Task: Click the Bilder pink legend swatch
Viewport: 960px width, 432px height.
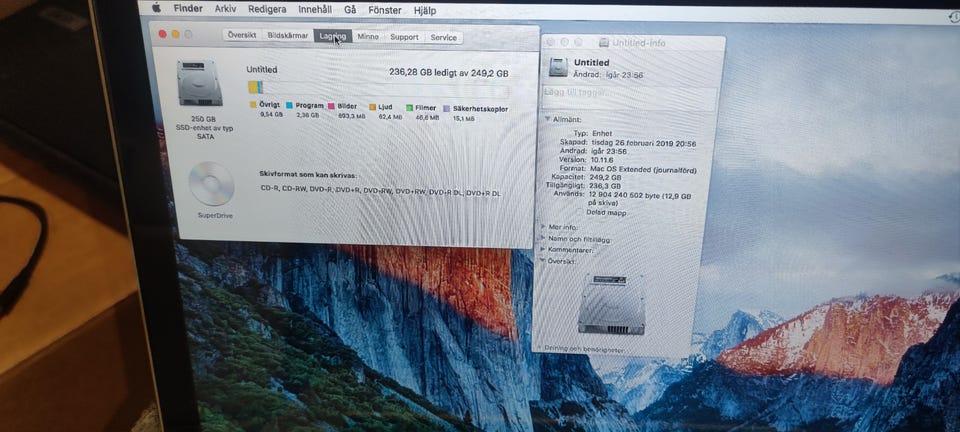Action: [x=331, y=106]
